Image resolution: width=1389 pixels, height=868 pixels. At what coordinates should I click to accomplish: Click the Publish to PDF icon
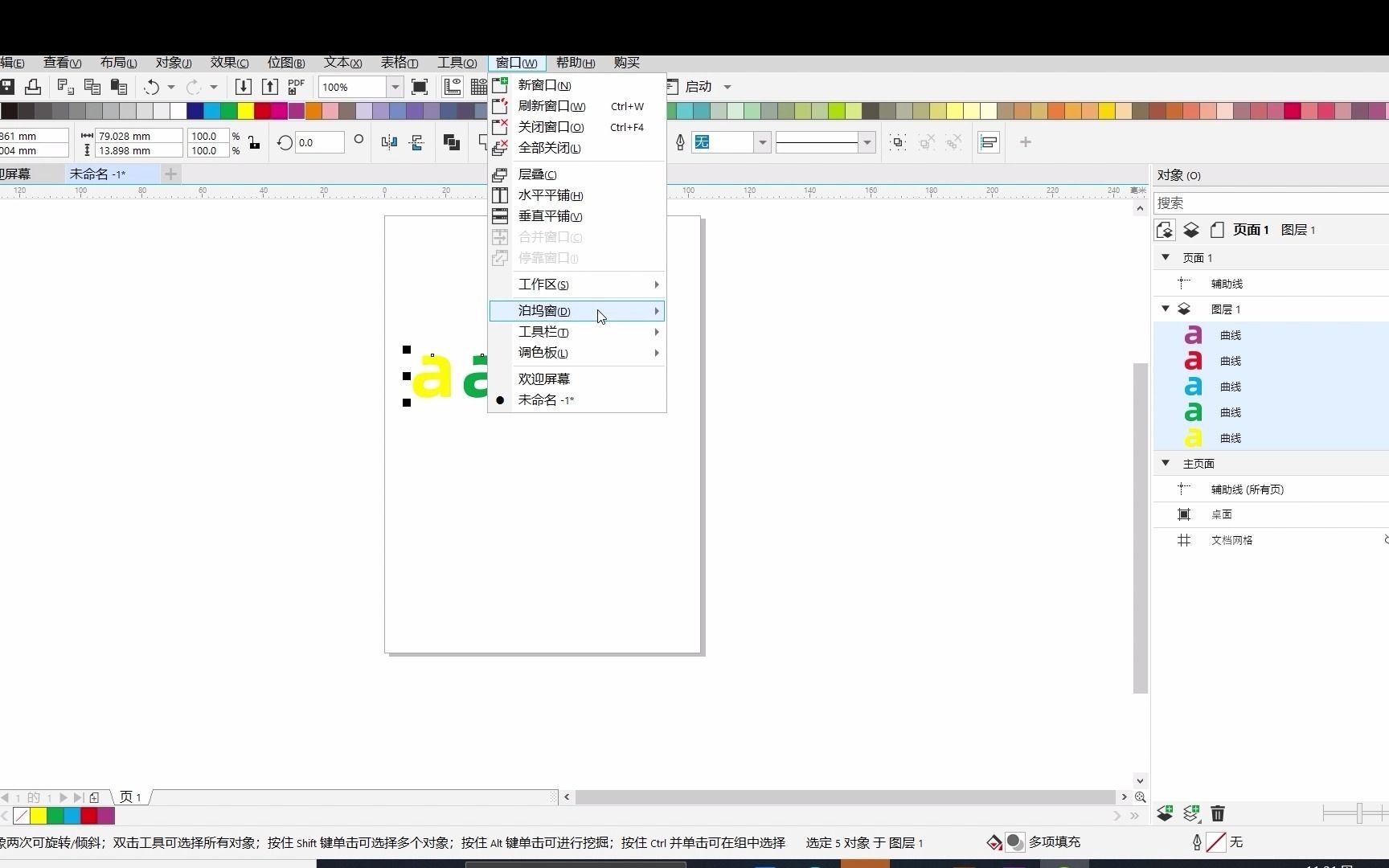click(x=296, y=87)
